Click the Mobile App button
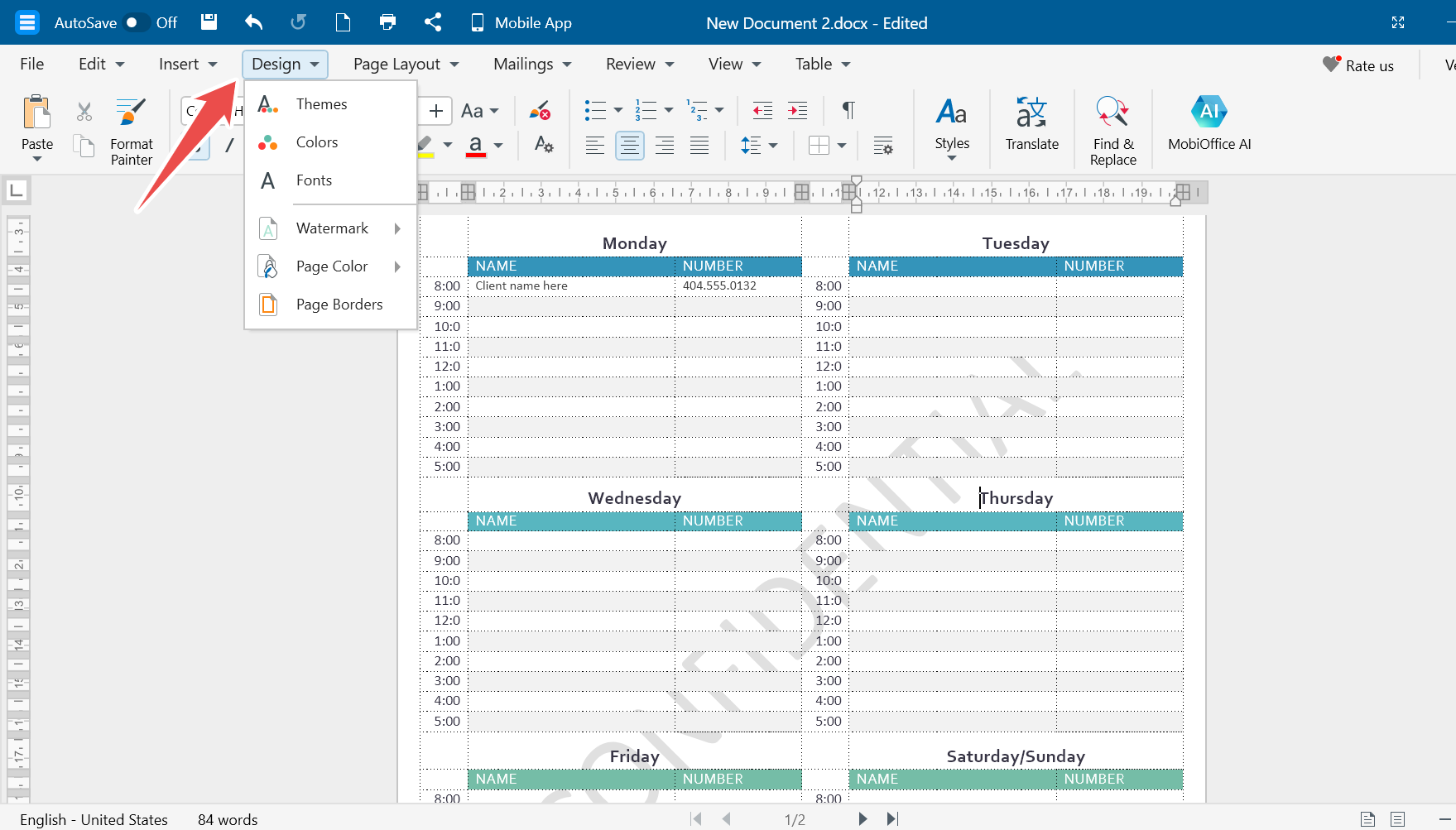The image size is (1456, 830). [521, 22]
